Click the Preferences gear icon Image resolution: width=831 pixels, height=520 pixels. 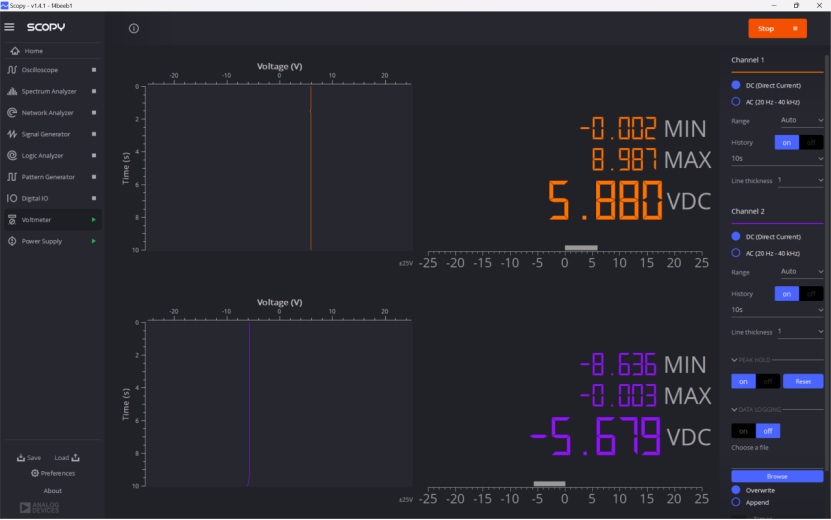[35, 473]
